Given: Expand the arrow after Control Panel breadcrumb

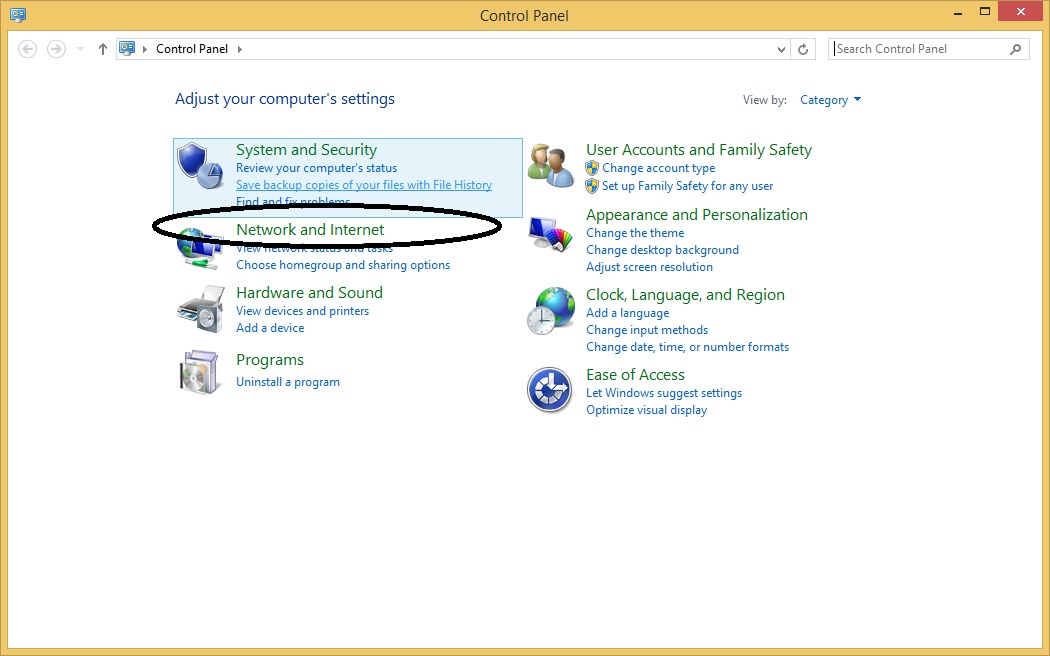Looking at the screenshot, I should [240, 49].
